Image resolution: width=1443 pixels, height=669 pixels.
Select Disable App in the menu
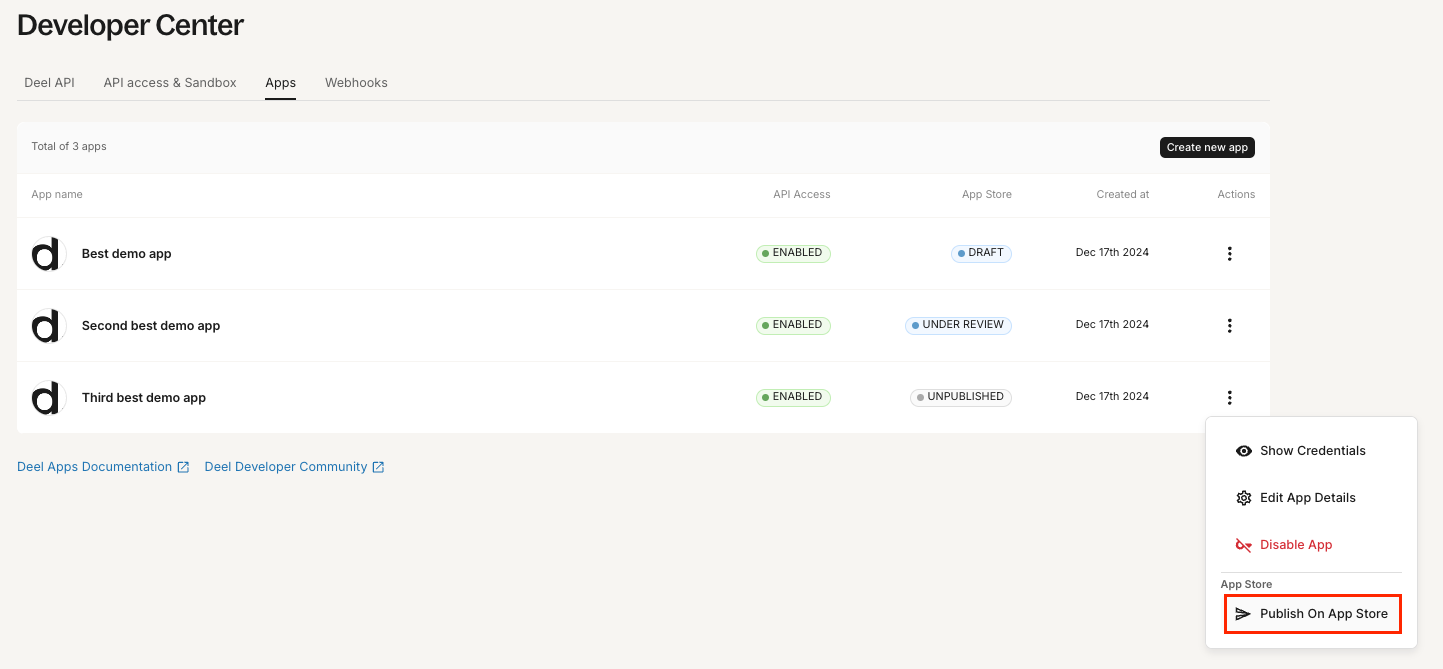(x=1312, y=545)
